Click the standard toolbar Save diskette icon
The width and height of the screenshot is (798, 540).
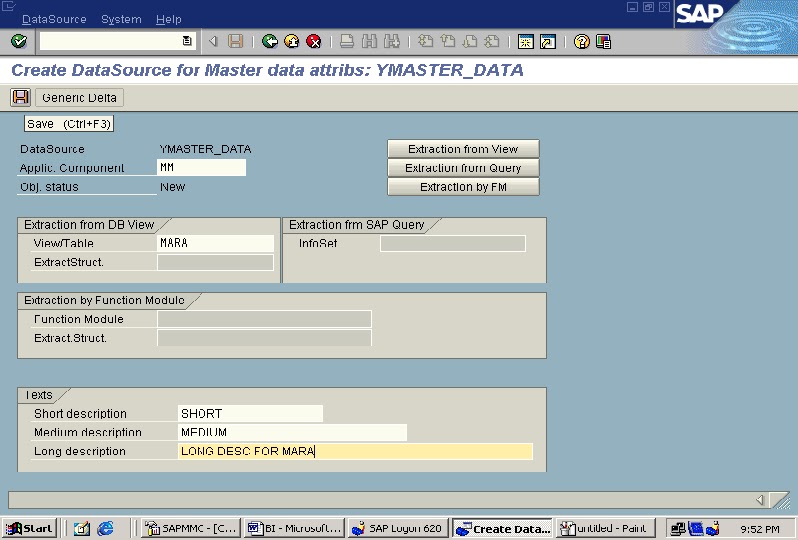[x=235, y=41]
